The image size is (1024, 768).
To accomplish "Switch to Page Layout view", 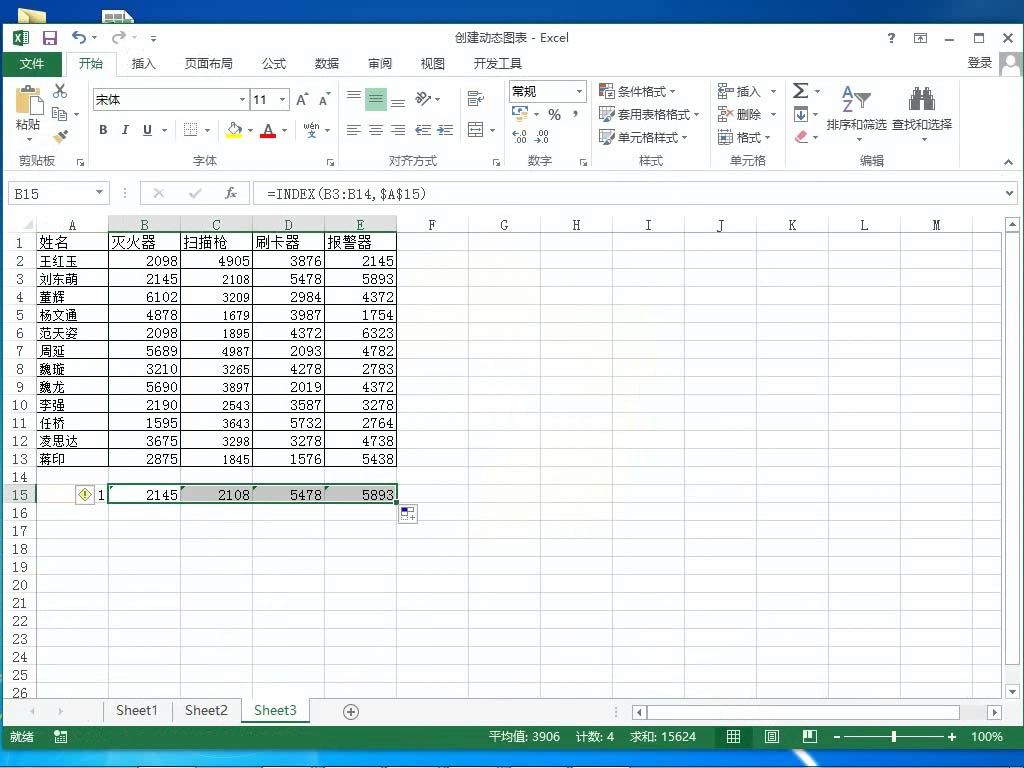I will point(771,737).
